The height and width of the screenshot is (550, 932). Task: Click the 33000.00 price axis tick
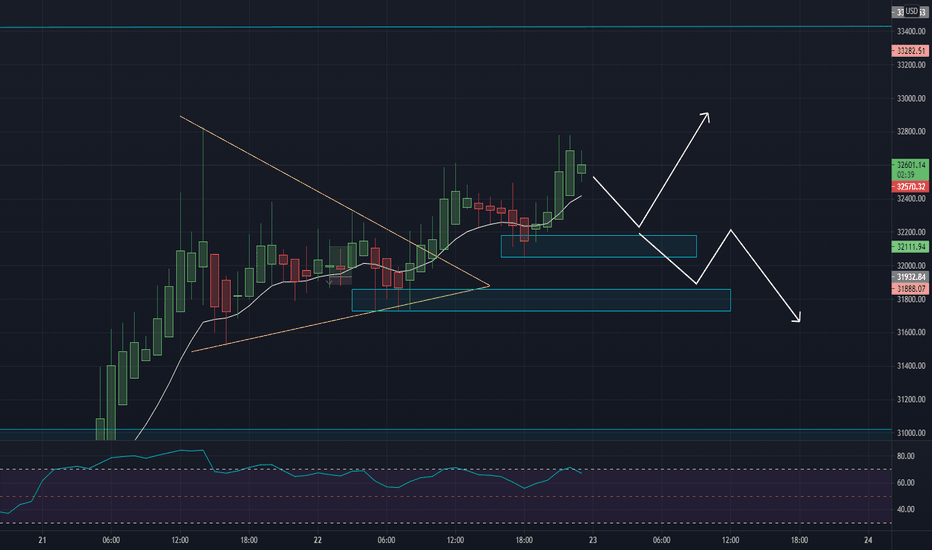click(x=911, y=99)
